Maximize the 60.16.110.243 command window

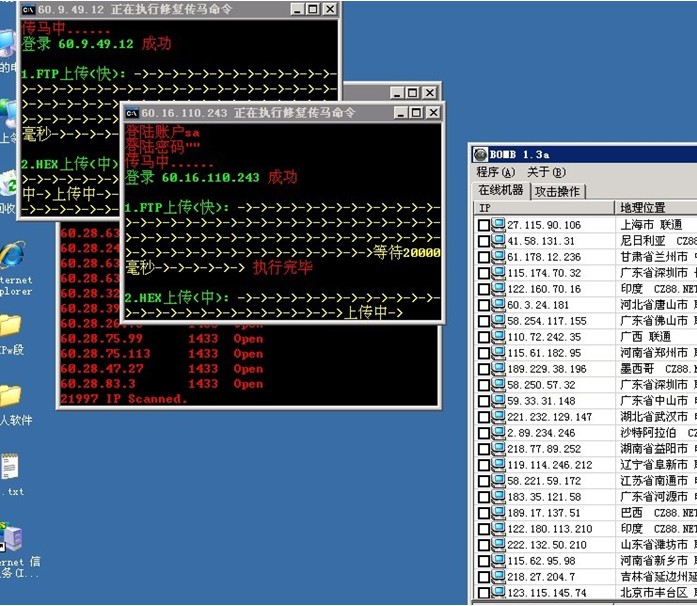[417, 113]
